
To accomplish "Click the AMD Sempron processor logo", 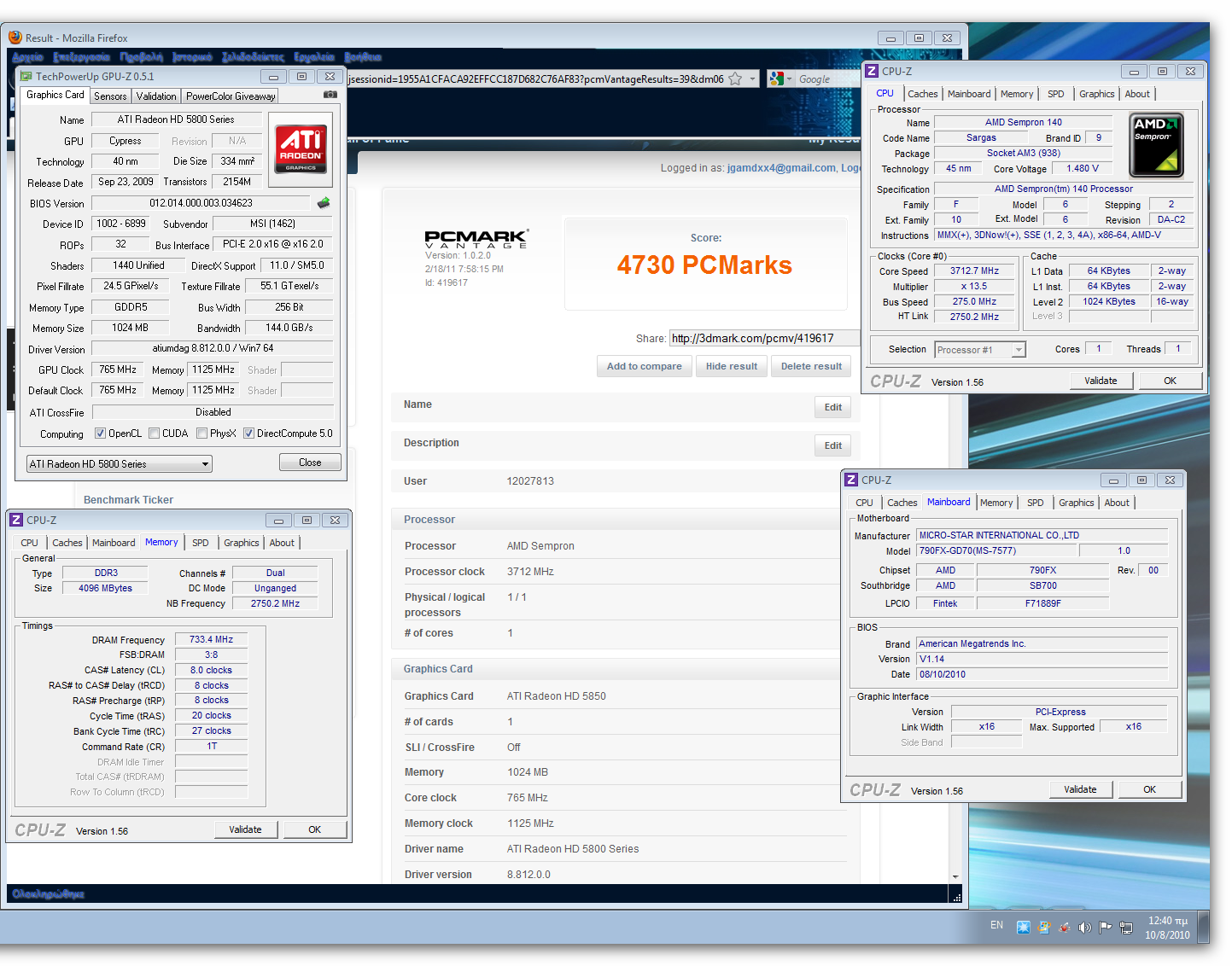I will coord(1157,144).
